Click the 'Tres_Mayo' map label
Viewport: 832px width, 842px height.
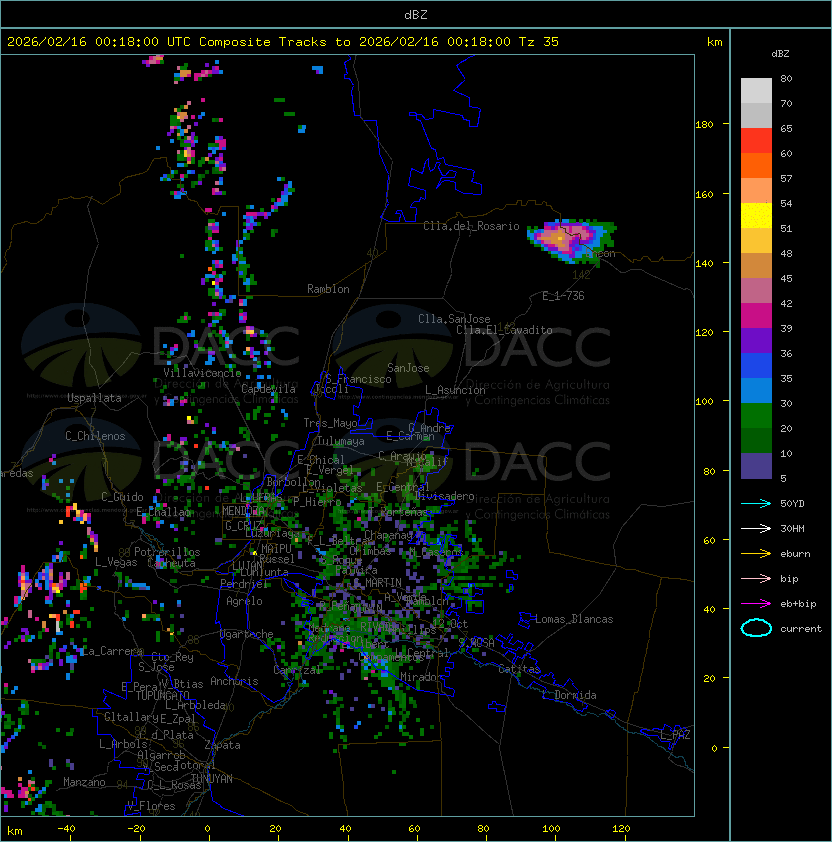pos(330,423)
